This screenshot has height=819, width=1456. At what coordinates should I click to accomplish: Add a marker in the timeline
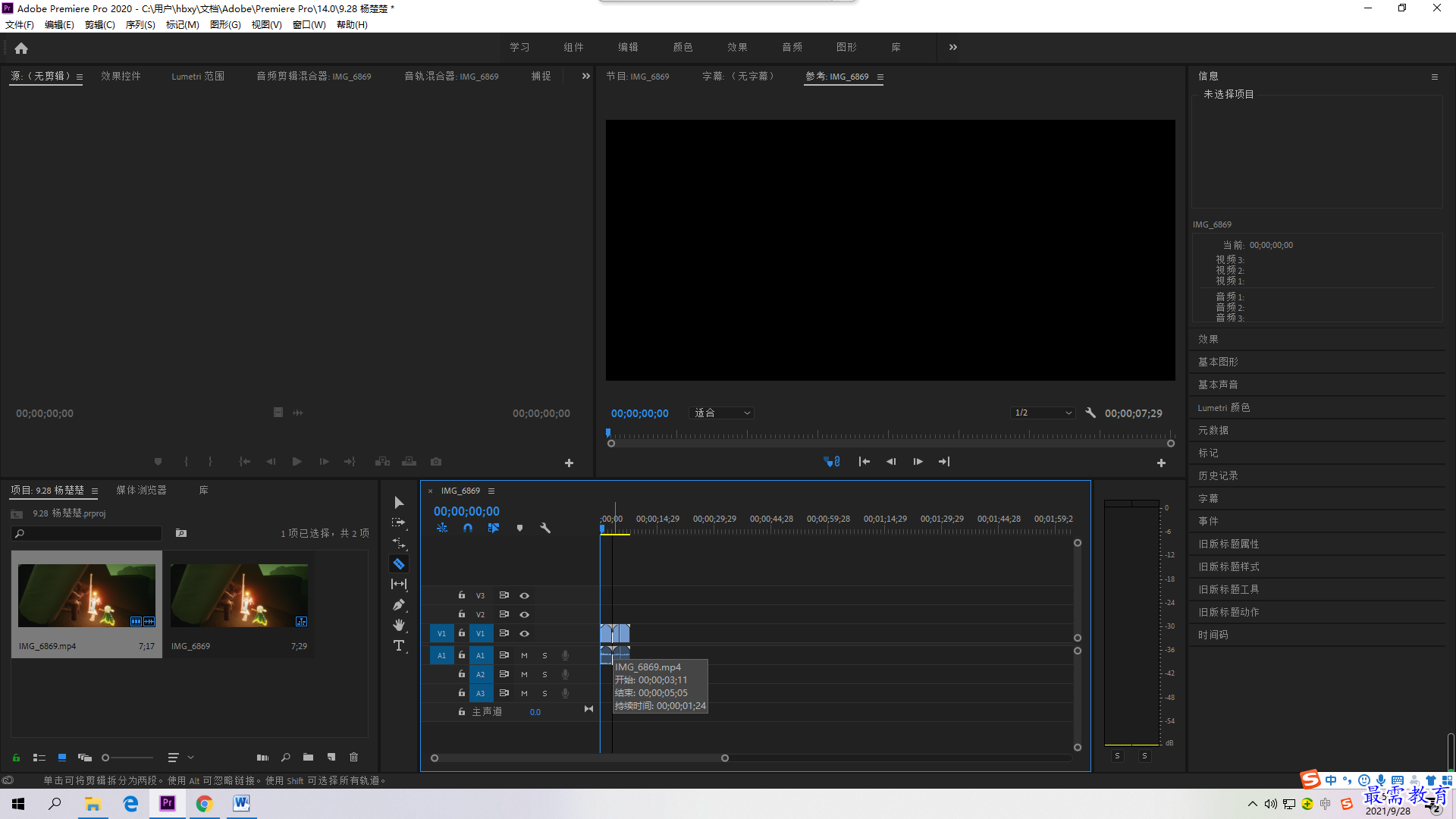pyautogui.click(x=519, y=528)
